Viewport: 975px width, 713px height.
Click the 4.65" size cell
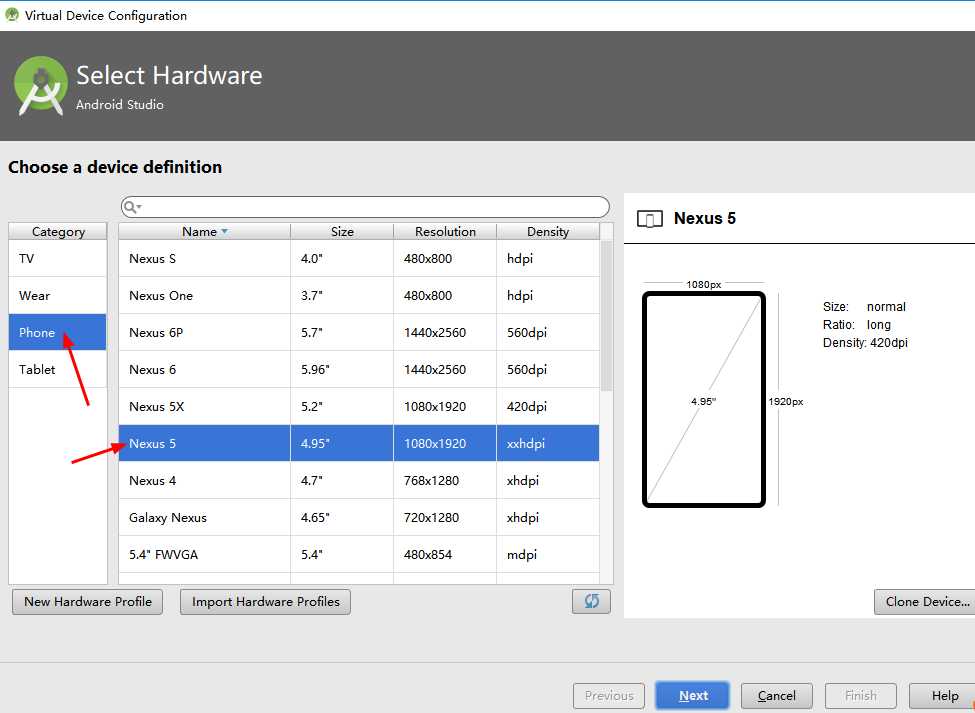click(342, 517)
